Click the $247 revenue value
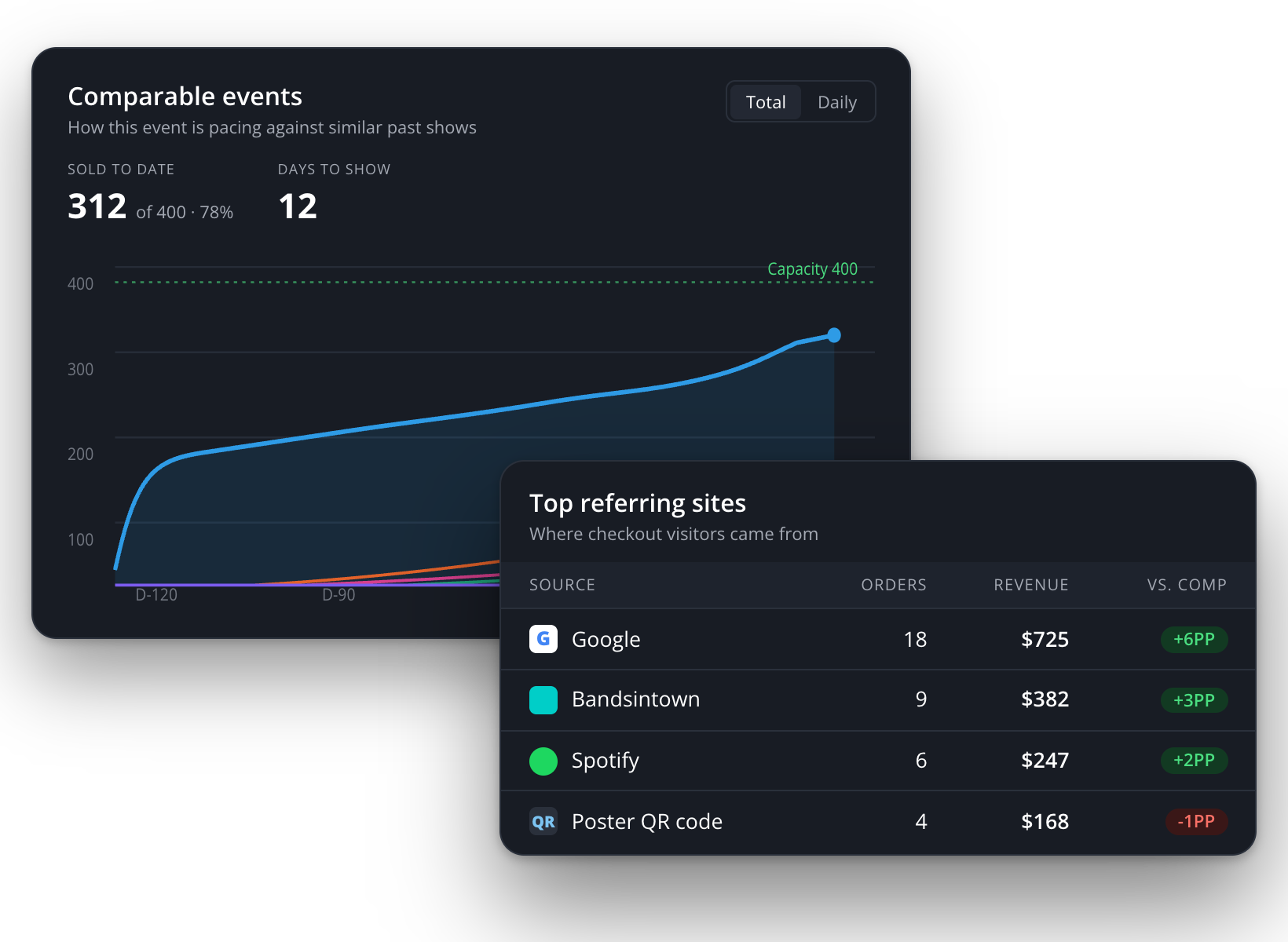This screenshot has height=942, width=1288. (1045, 761)
